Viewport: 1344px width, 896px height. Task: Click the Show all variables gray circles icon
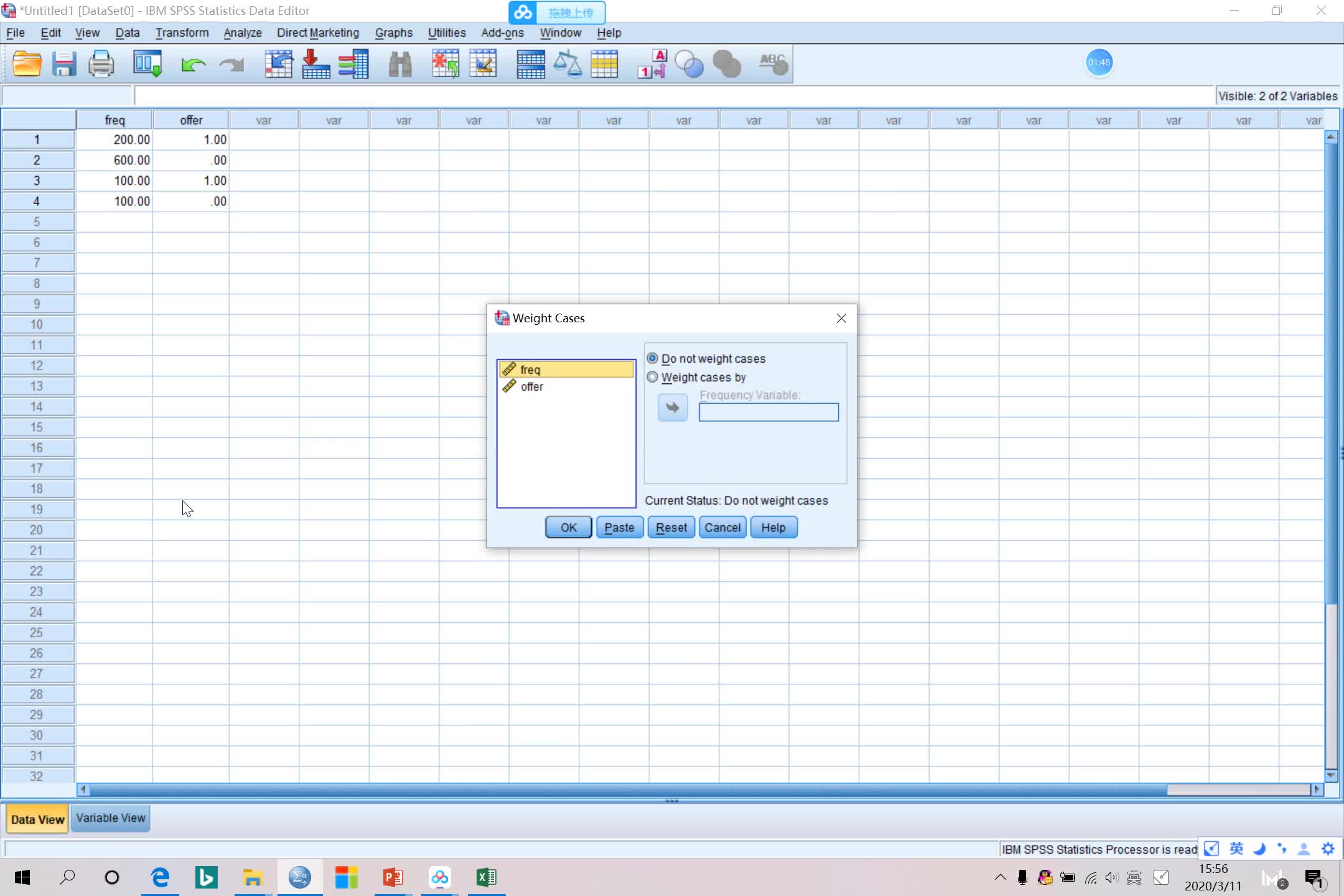(x=727, y=64)
